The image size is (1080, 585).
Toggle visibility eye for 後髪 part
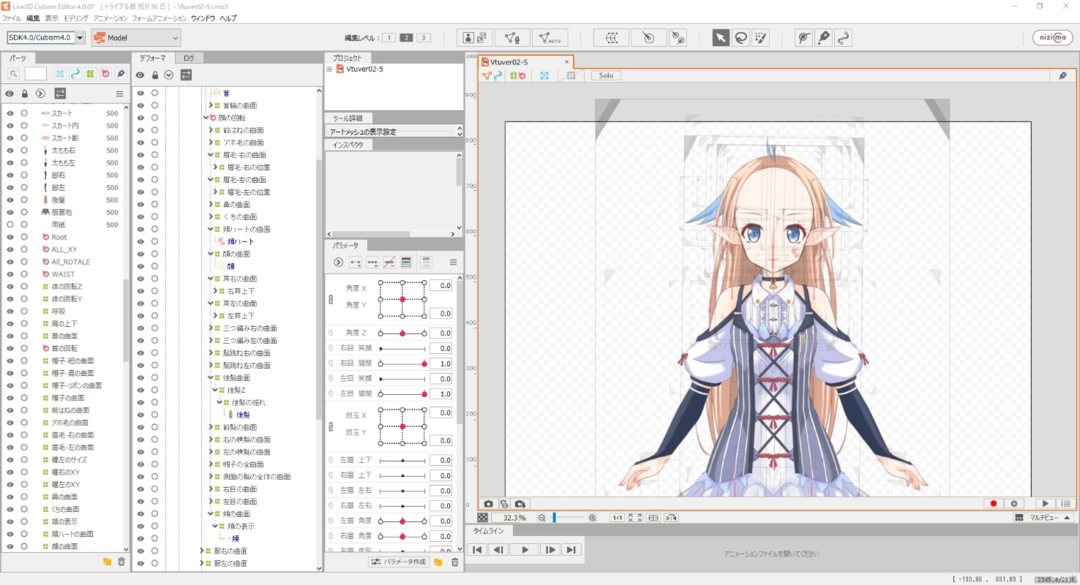pos(10,200)
